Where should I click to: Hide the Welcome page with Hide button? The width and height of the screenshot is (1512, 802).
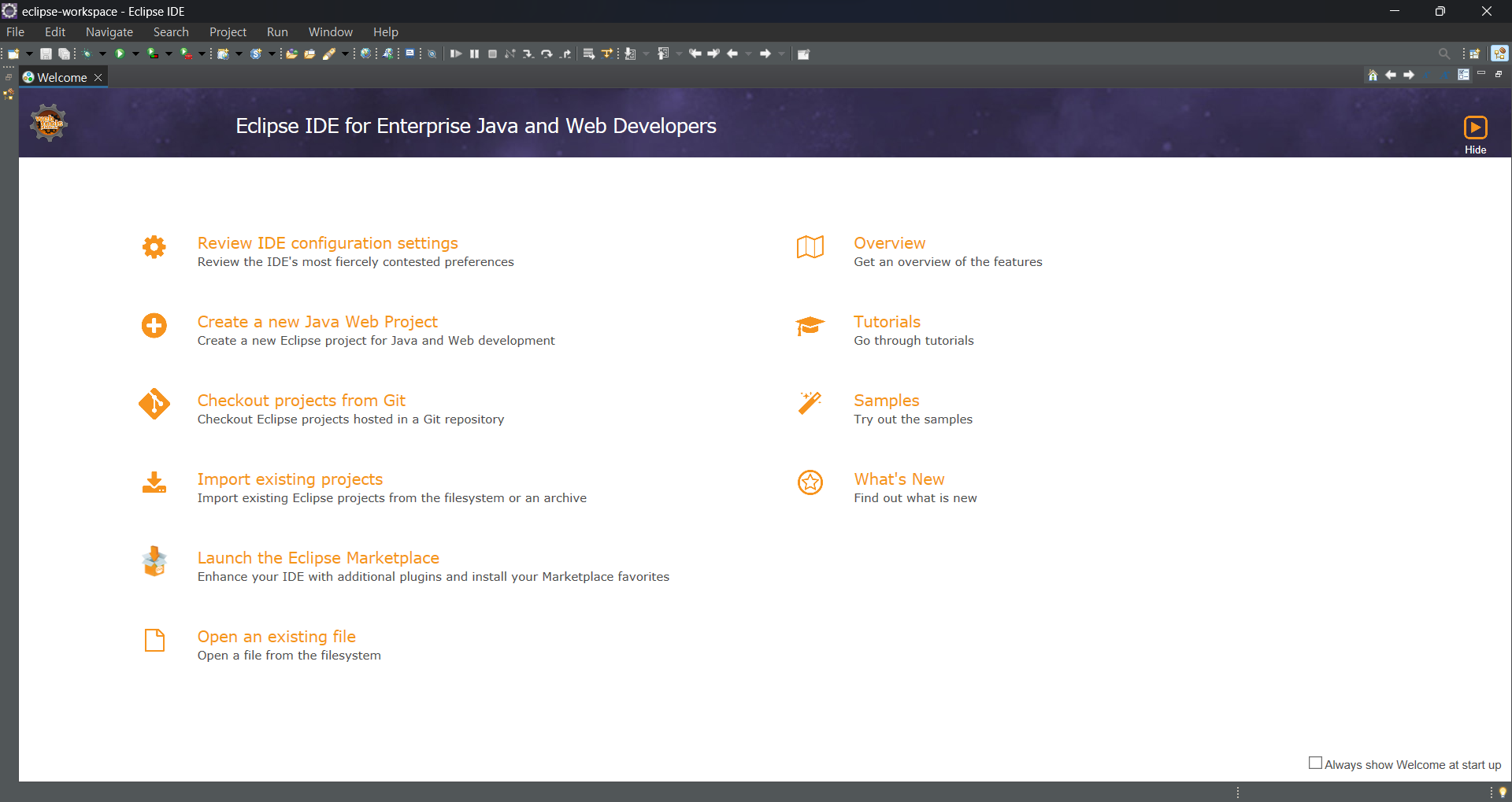(x=1475, y=135)
